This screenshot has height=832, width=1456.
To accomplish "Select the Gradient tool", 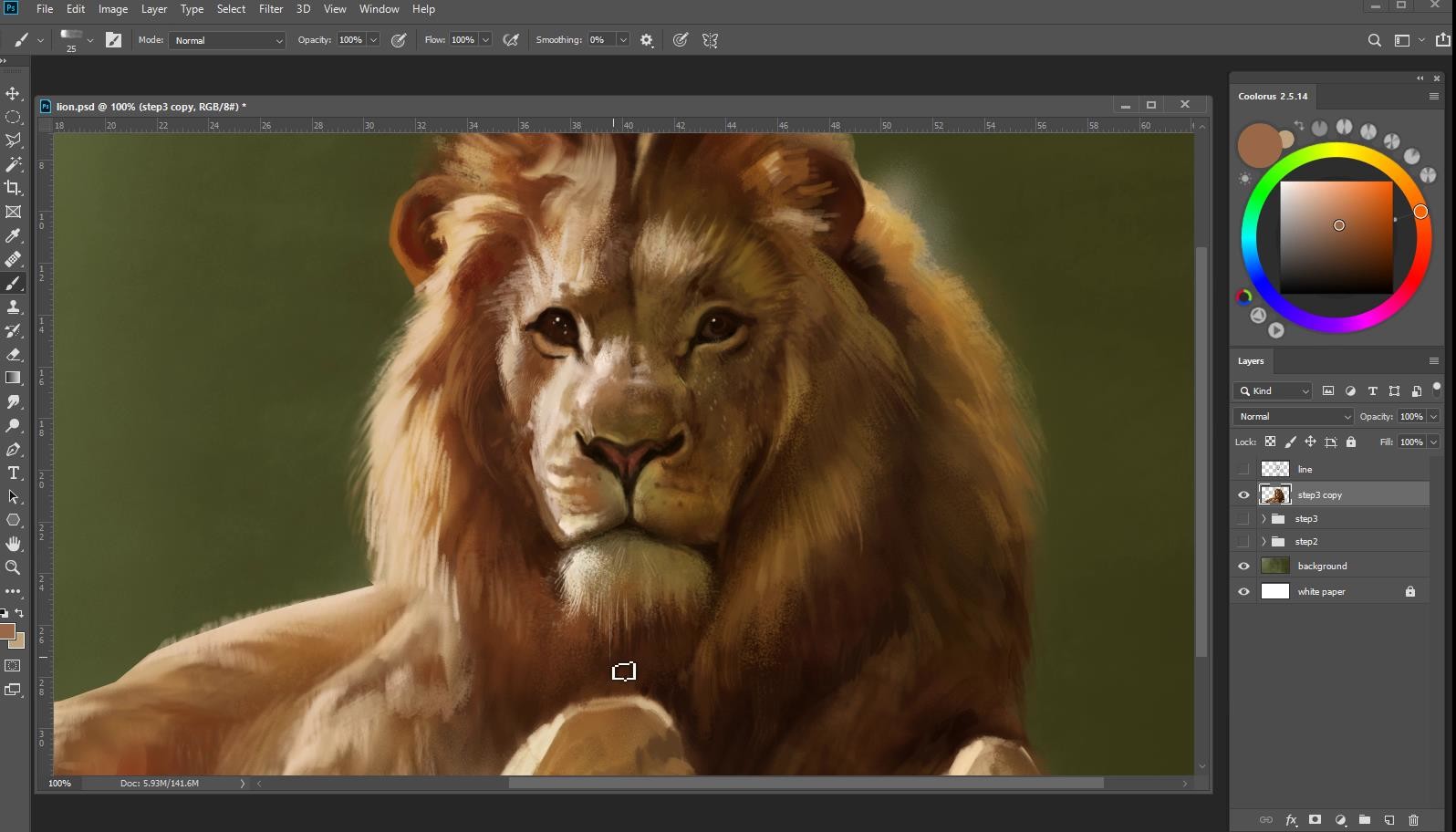I will point(13,378).
